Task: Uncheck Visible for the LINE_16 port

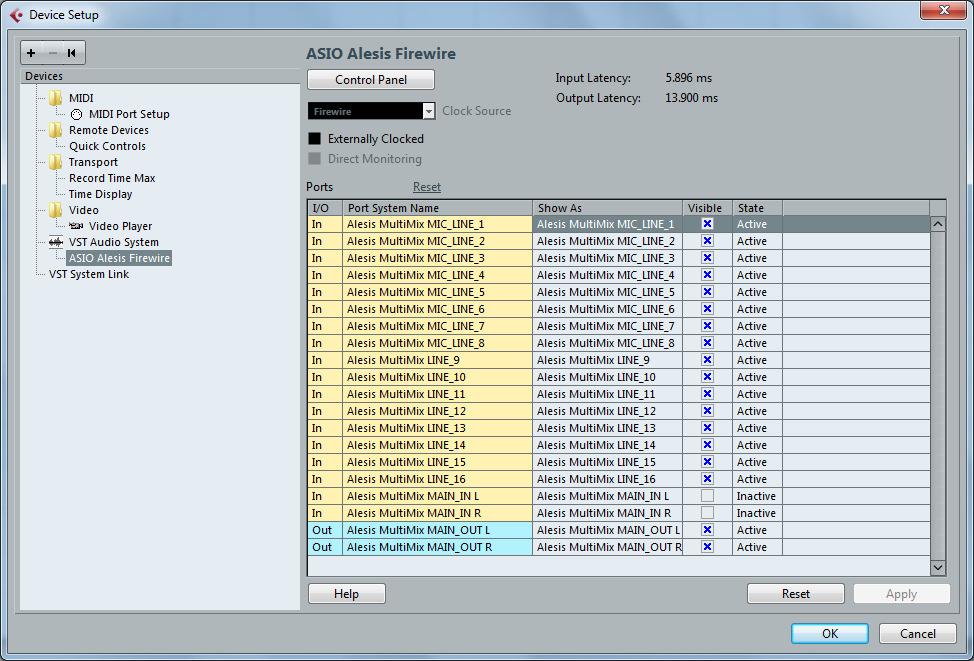Action: pos(707,479)
